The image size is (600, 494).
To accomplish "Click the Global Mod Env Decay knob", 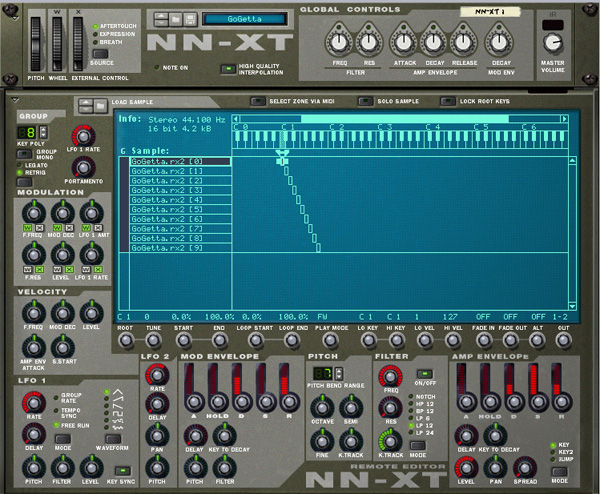I will click(499, 42).
